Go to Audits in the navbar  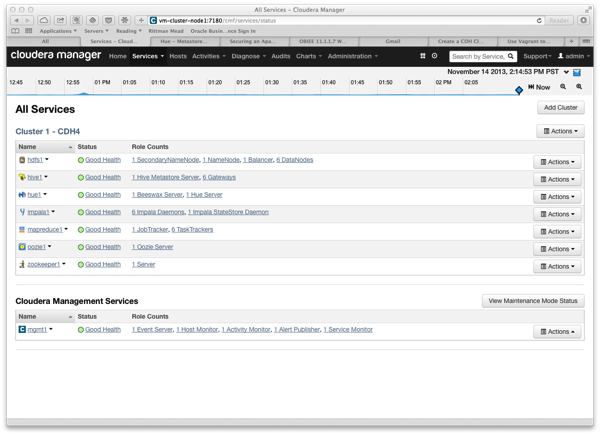click(281, 56)
